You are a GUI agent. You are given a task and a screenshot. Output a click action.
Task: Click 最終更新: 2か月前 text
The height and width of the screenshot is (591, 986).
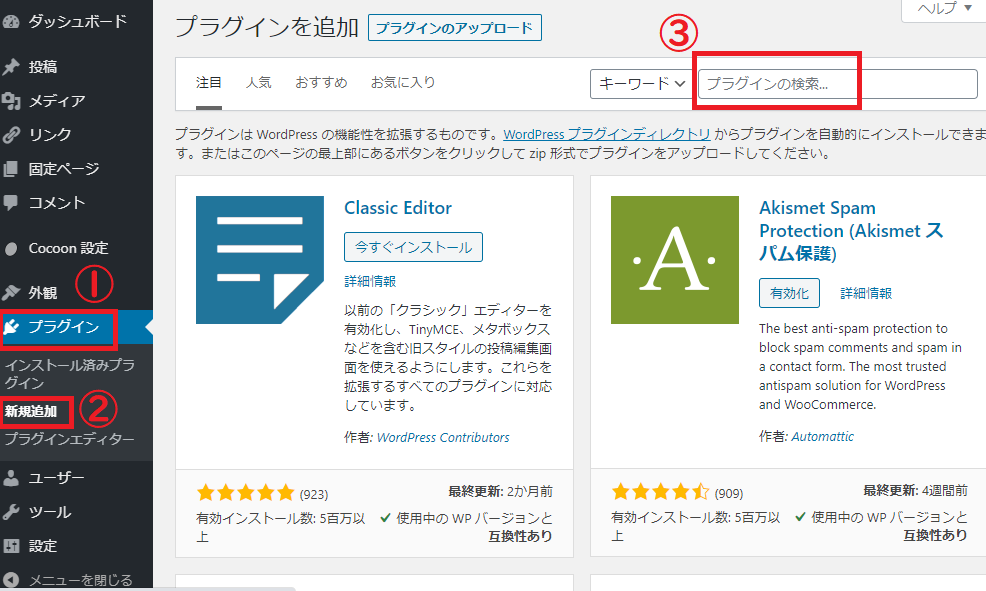pyautogui.click(x=501, y=492)
